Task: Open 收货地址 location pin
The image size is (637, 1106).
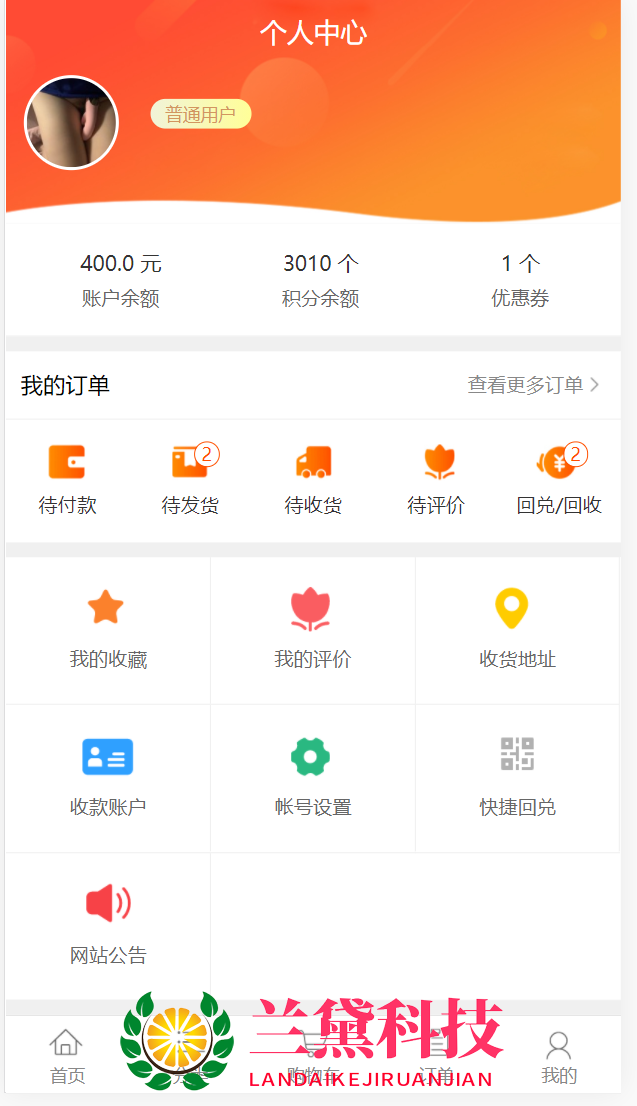Action: point(512,608)
